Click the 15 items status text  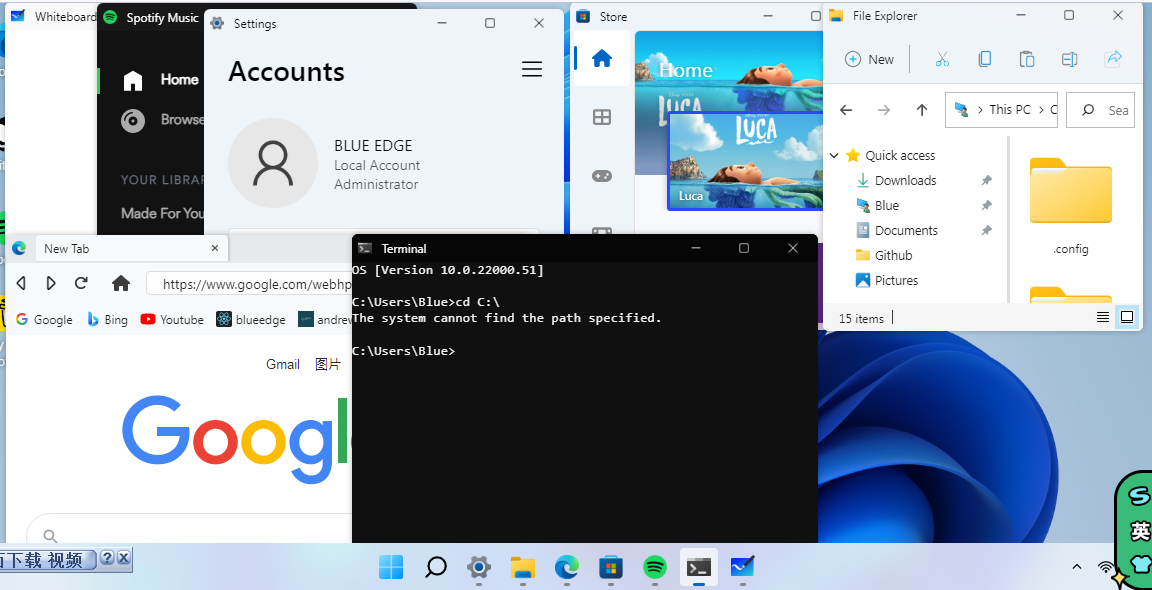coord(861,319)
